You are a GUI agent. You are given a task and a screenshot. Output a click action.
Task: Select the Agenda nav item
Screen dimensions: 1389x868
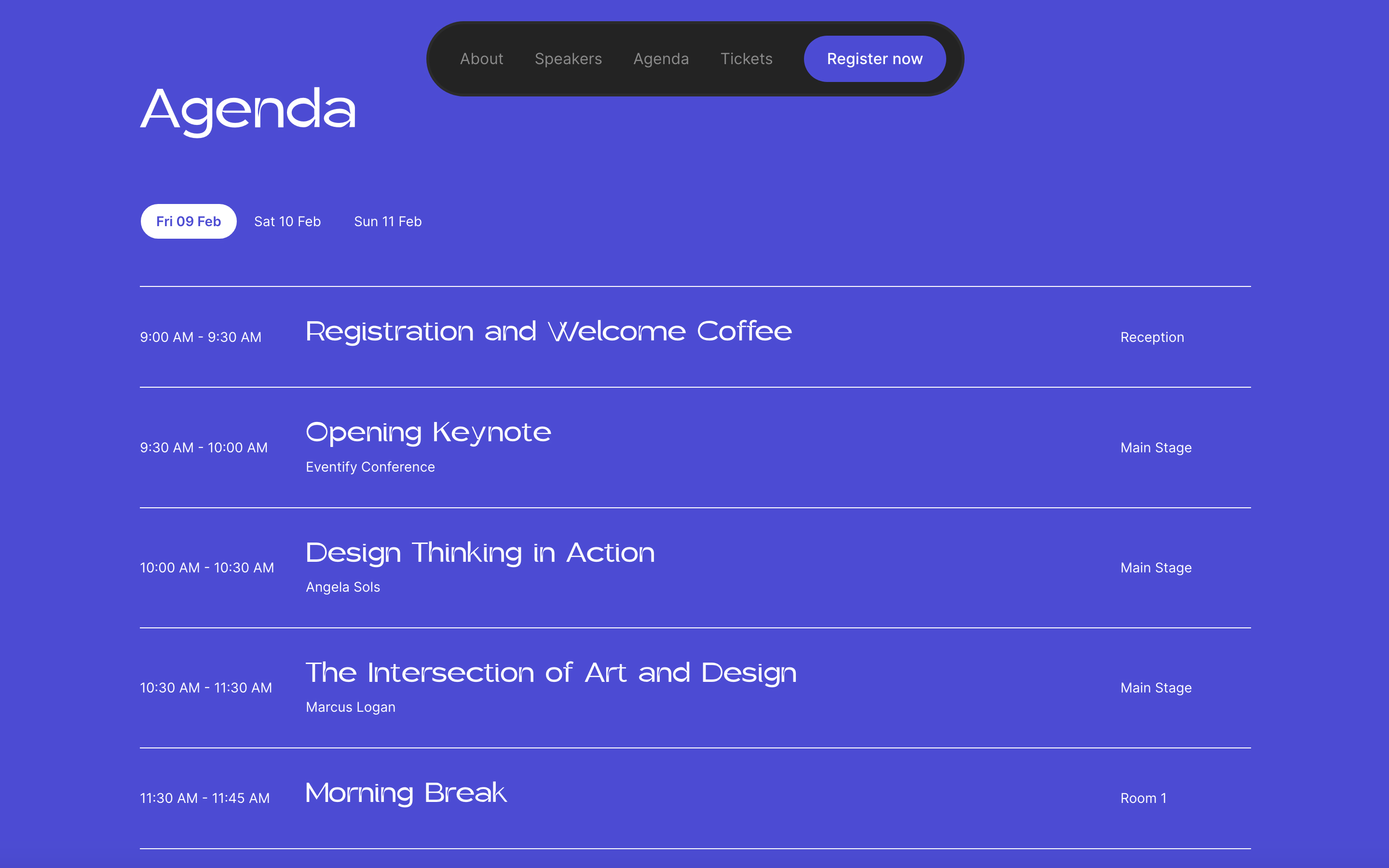(661, 58)
